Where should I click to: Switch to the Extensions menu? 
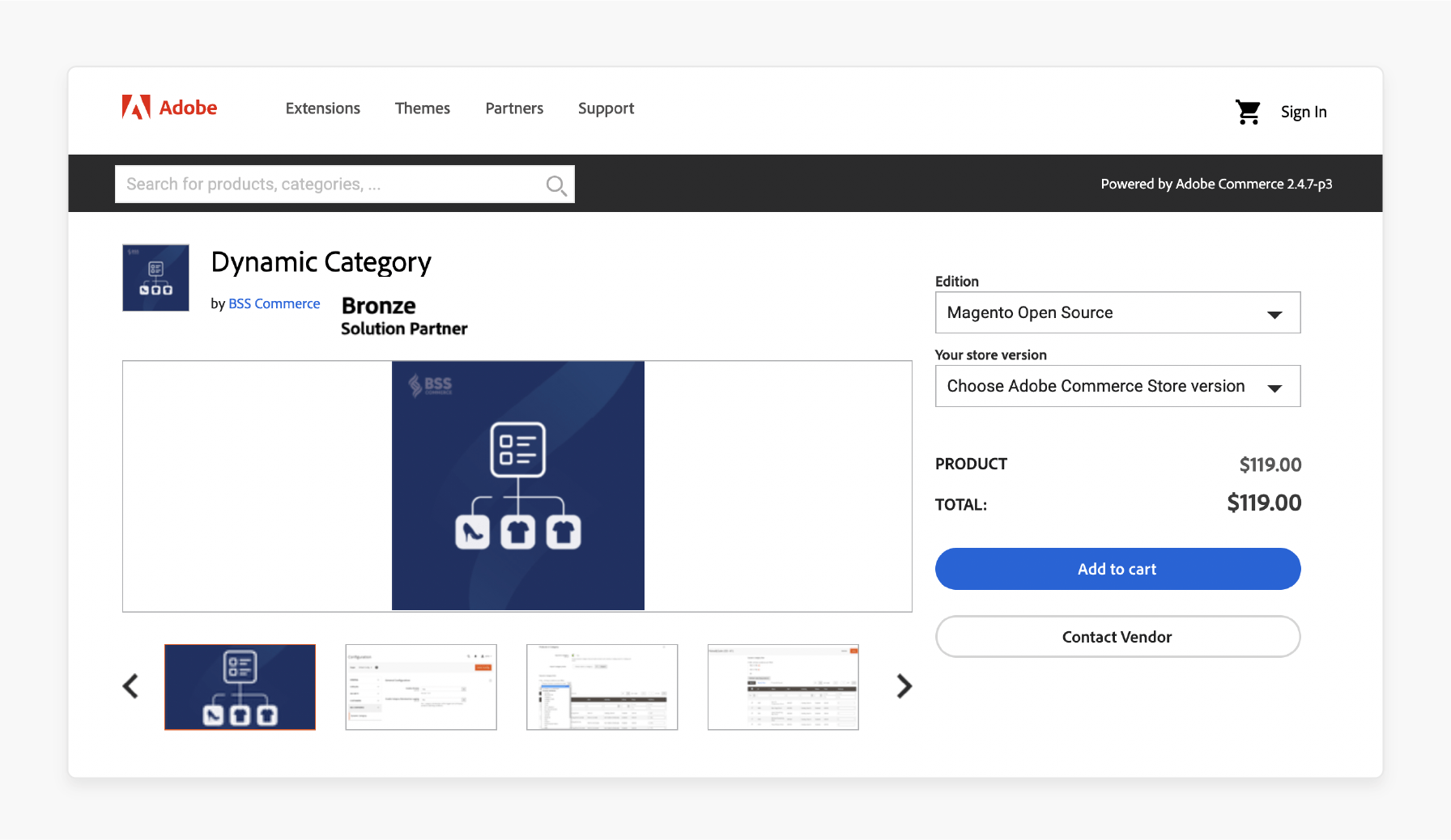coord(322,108)
